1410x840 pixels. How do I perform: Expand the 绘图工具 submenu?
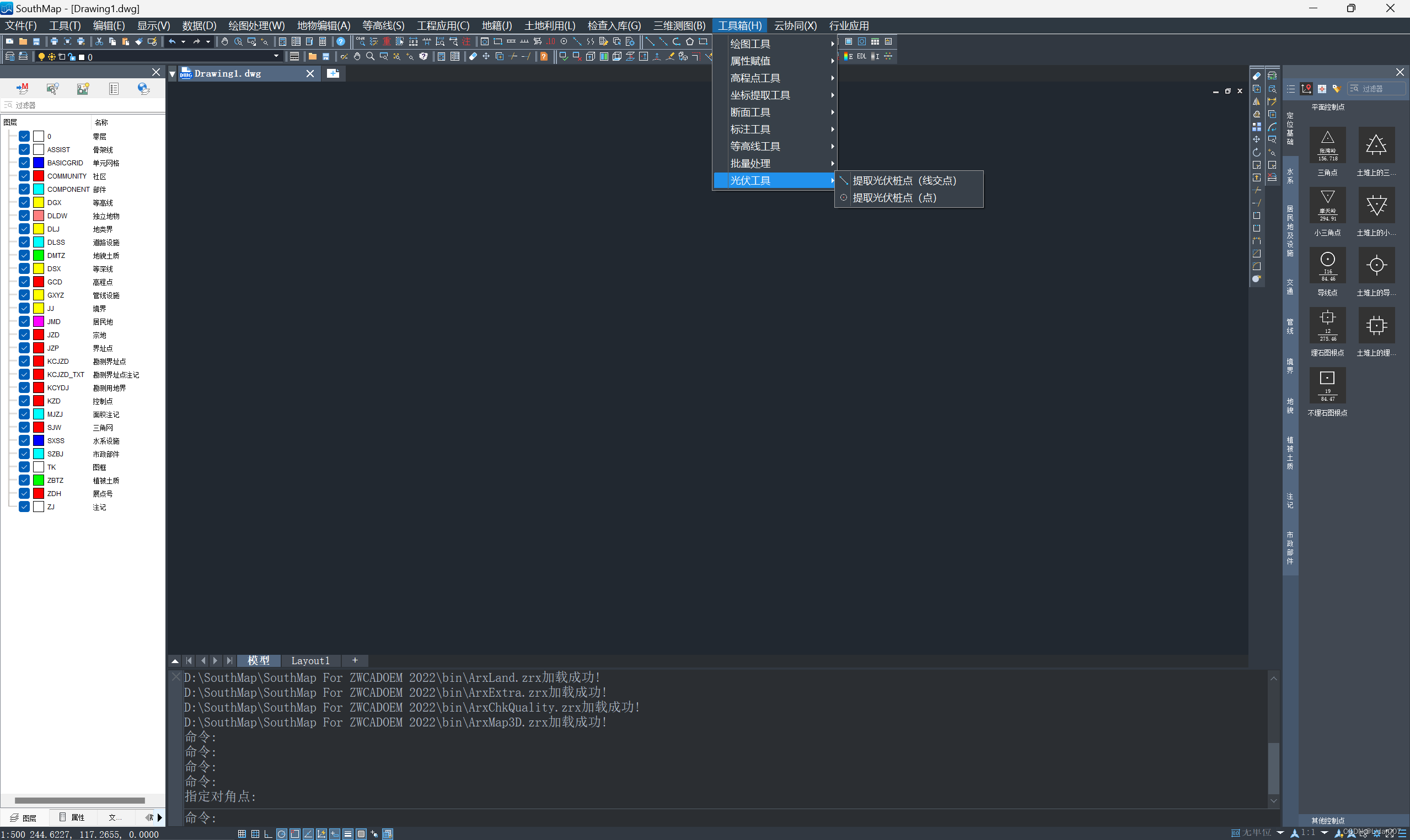[x=775, y=44]
